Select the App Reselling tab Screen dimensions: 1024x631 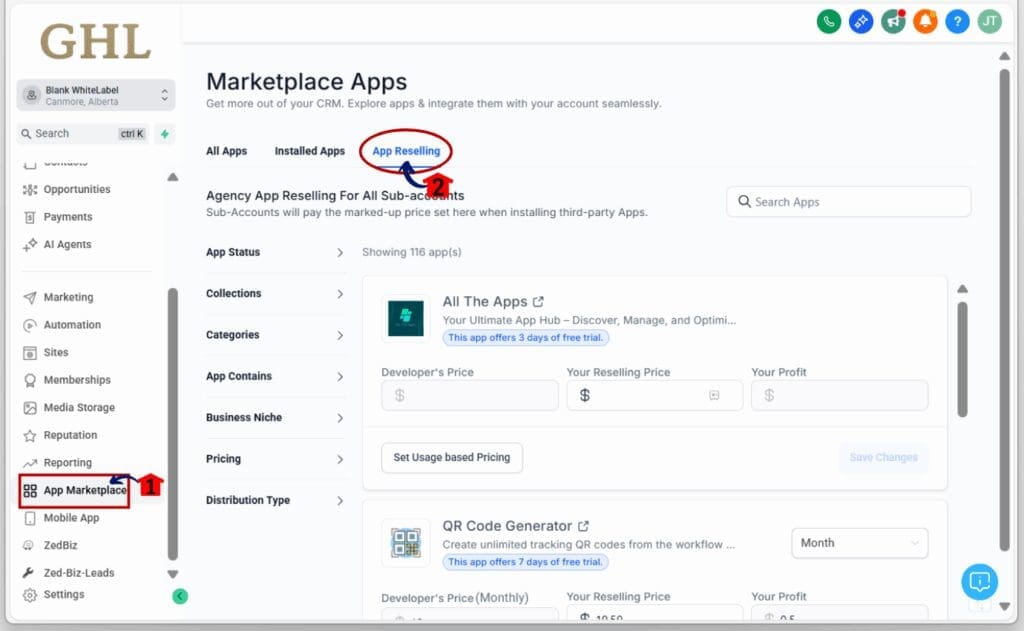(406, 151)
